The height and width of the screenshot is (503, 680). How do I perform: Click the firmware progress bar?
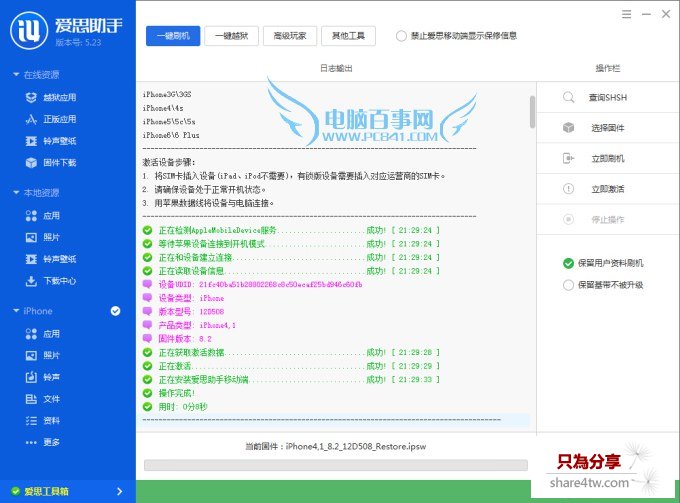pyautogui.click(x=336, y=465)
